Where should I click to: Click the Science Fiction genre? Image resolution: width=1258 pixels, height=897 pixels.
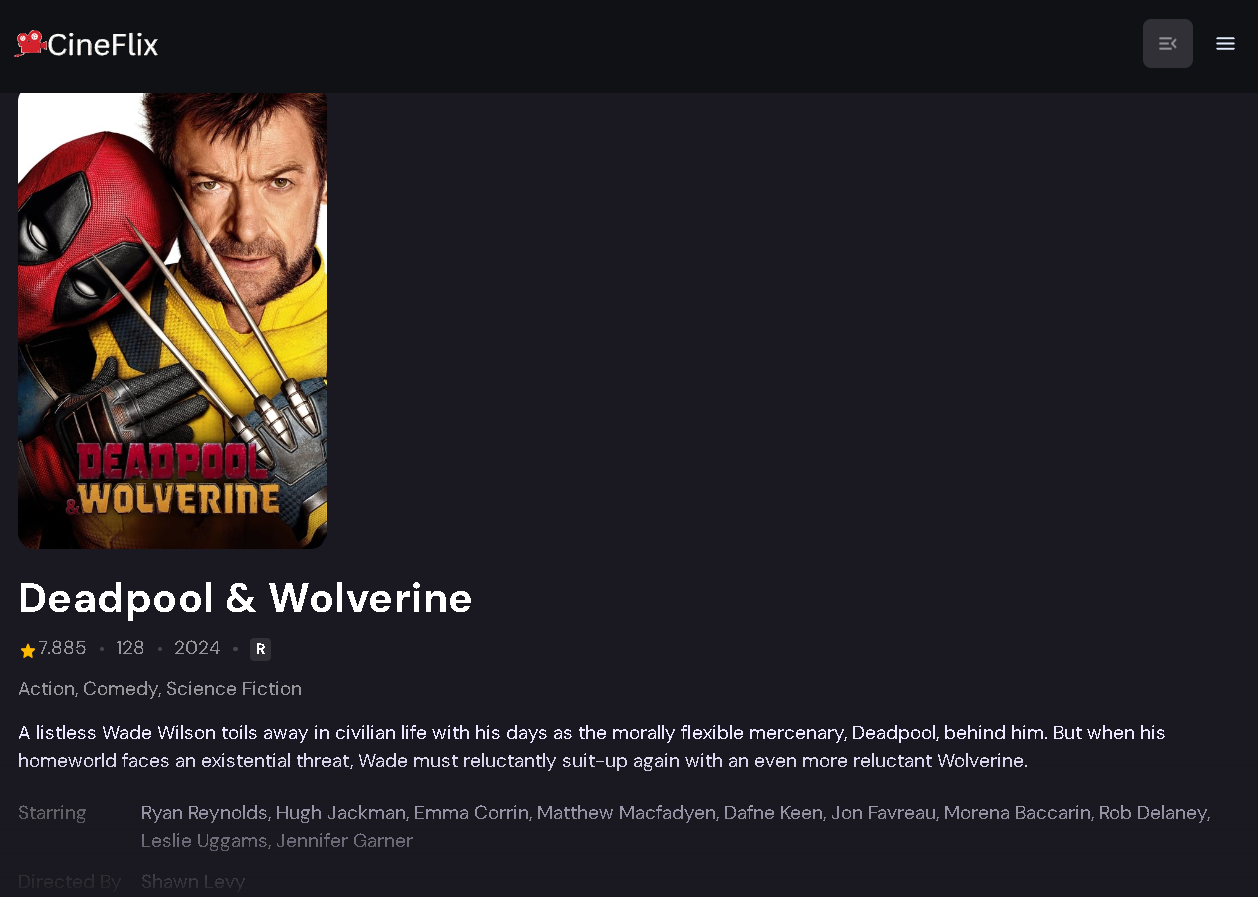(234, 689)
